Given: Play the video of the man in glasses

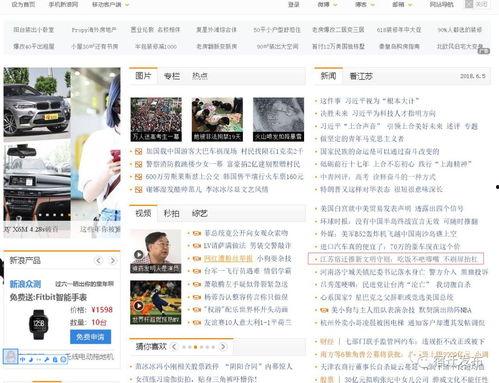Looking at the screenshot, I should (x=139, y=255).
